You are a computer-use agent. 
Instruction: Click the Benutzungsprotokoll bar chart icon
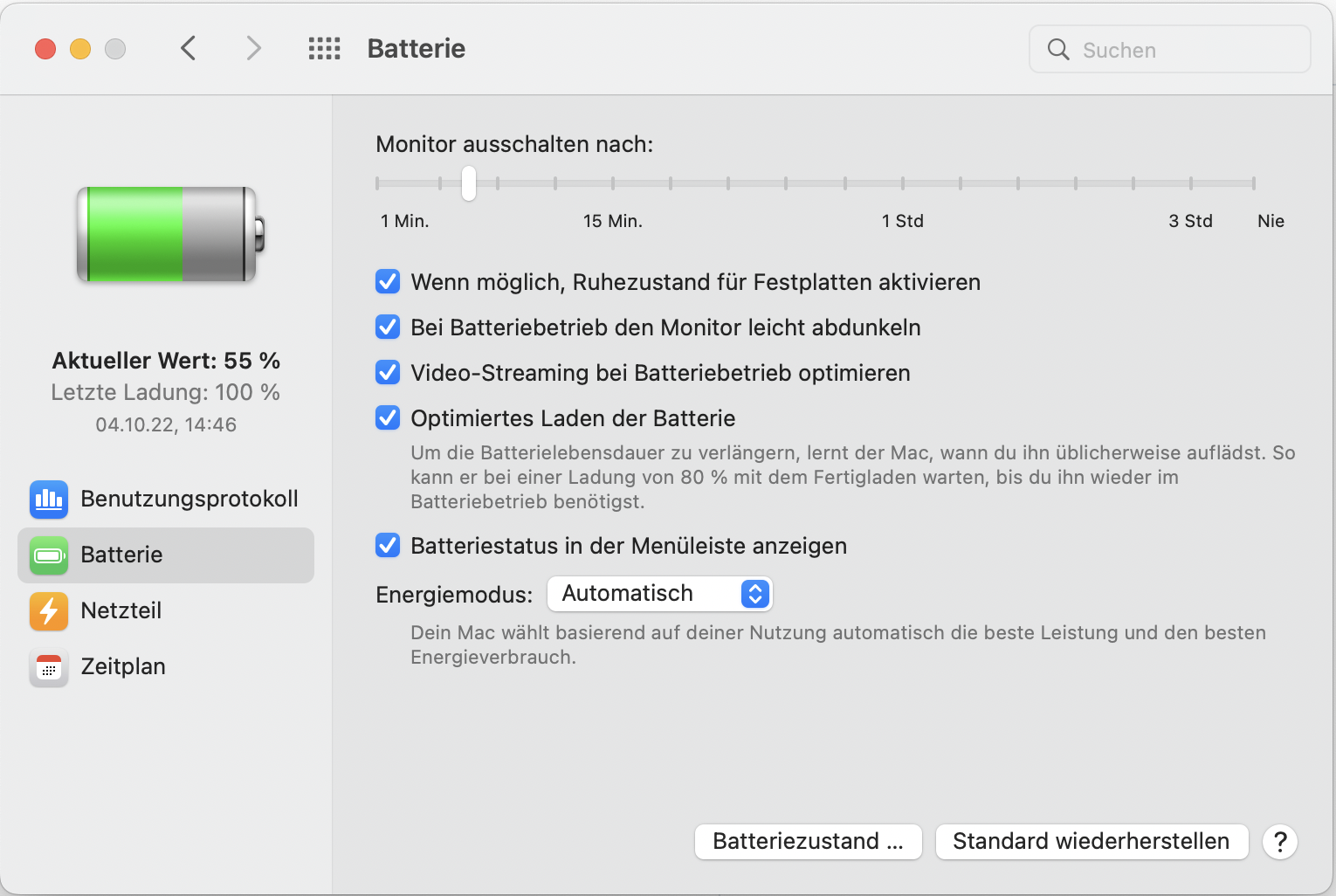(x=49, y=500)
